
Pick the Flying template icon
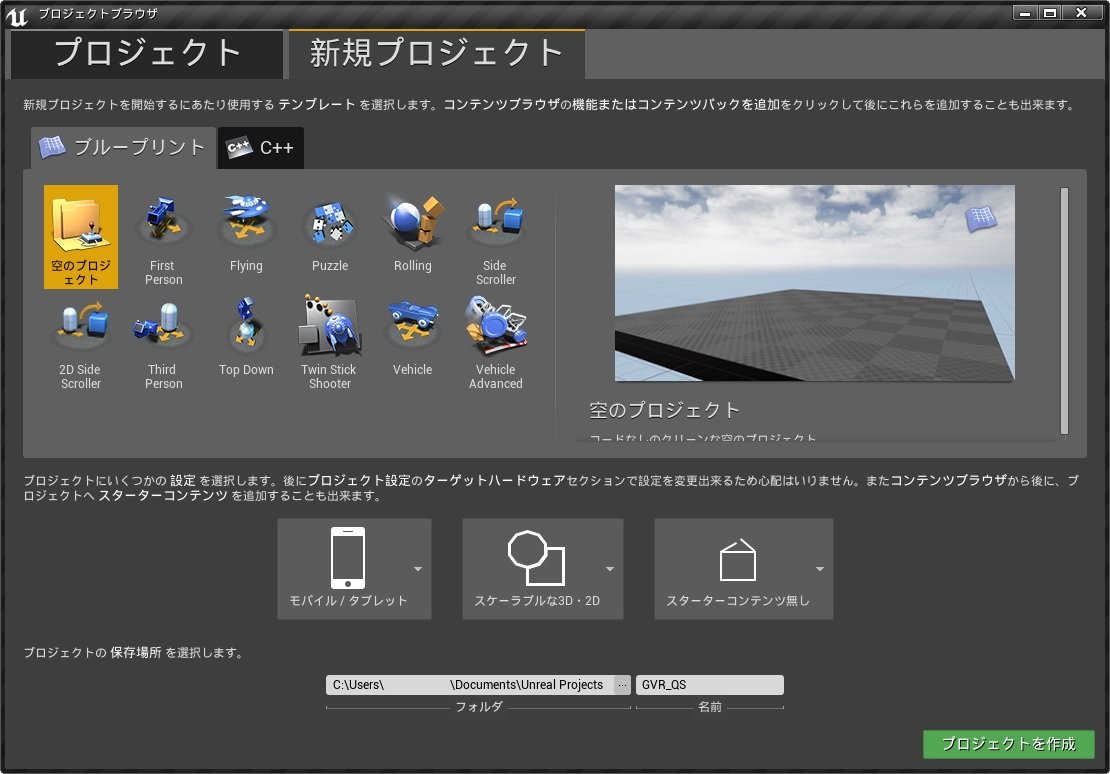click(246, 237)
